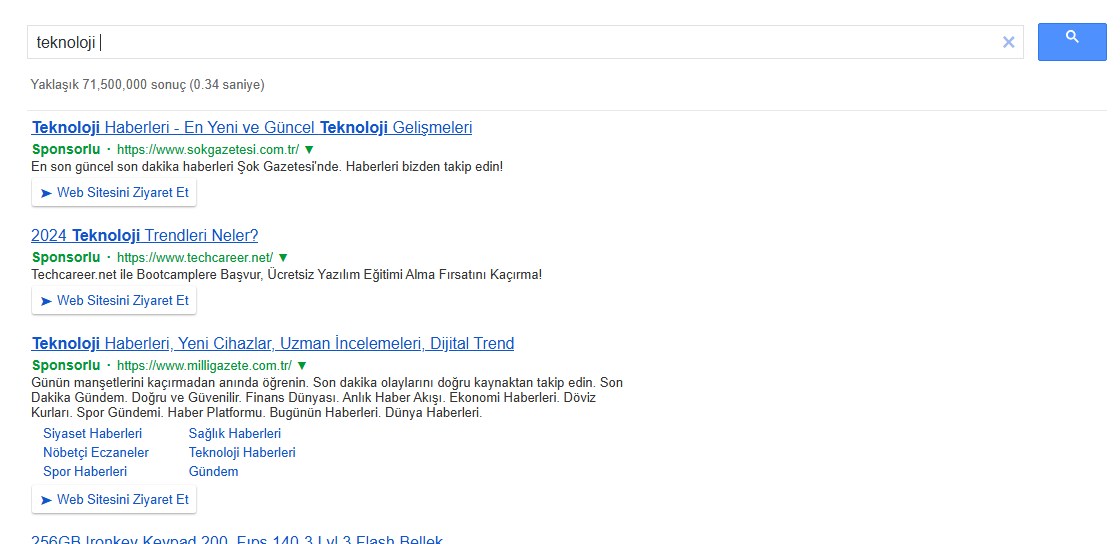
Task: Open the Spor Haberleri sitelink
Action: [x=85, y=472]
